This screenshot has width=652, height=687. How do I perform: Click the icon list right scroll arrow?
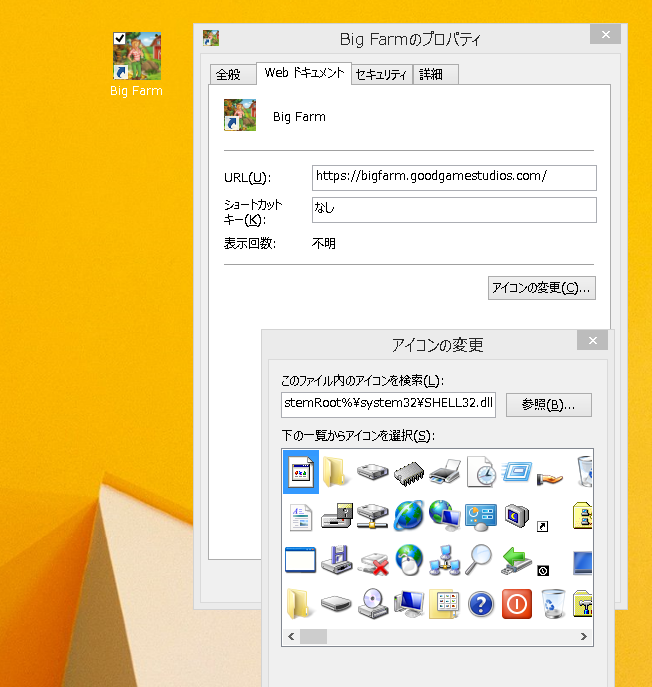click(x=584, y=636)
